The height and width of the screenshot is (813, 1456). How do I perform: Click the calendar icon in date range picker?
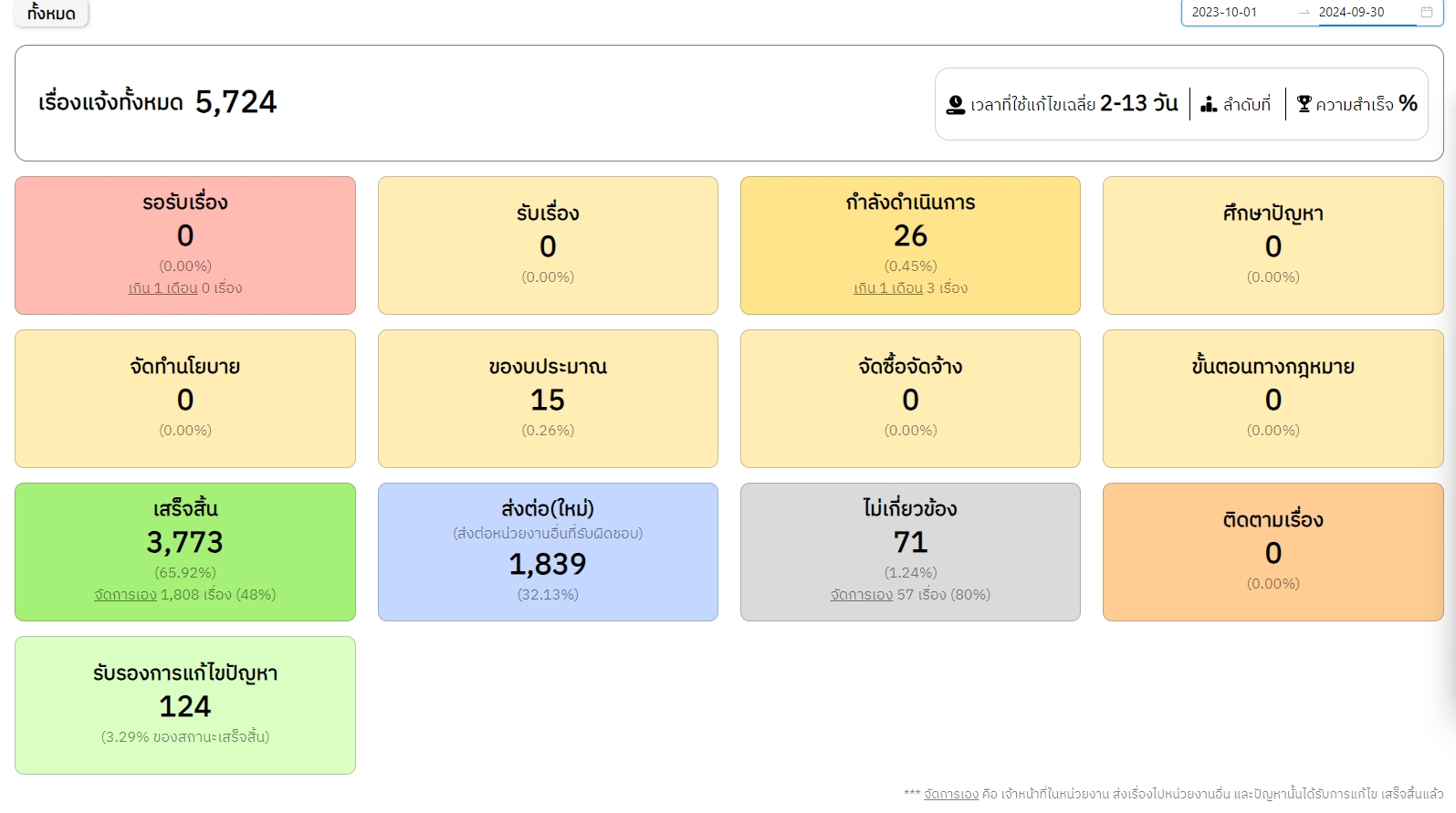click(x=1426, y=12)
